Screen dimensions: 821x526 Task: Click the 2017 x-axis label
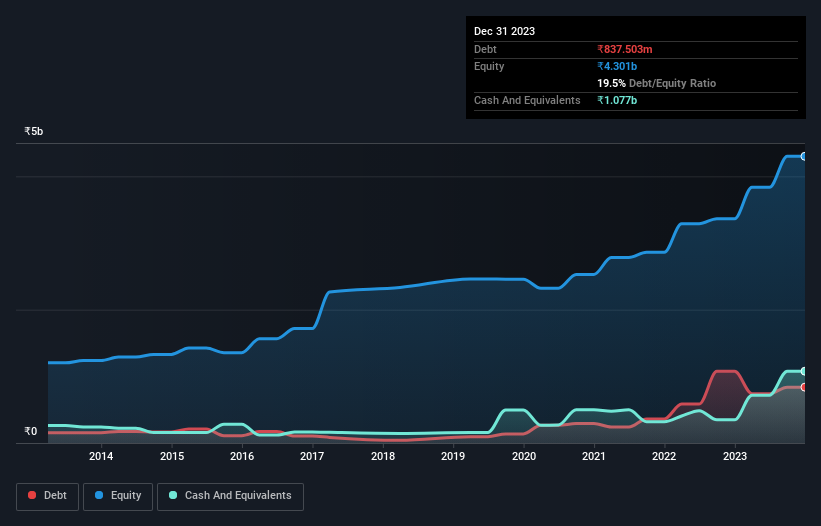[x=312, y=456]
